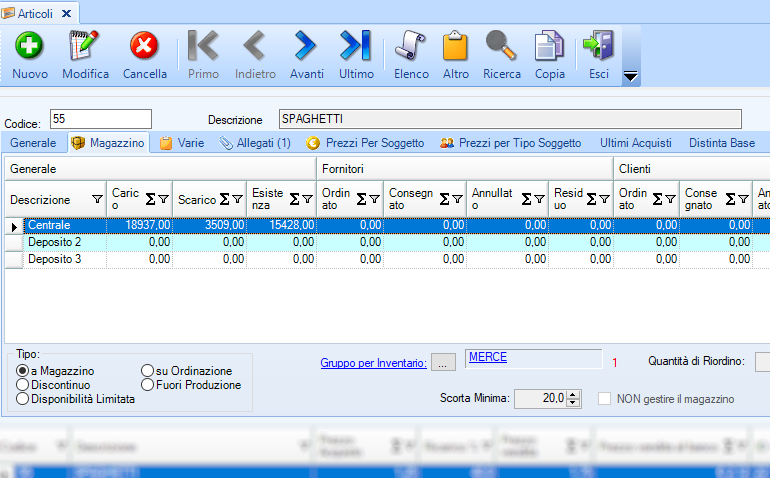Click the 'Gruppo per Inventario' browse button

(x=443, y=363)
